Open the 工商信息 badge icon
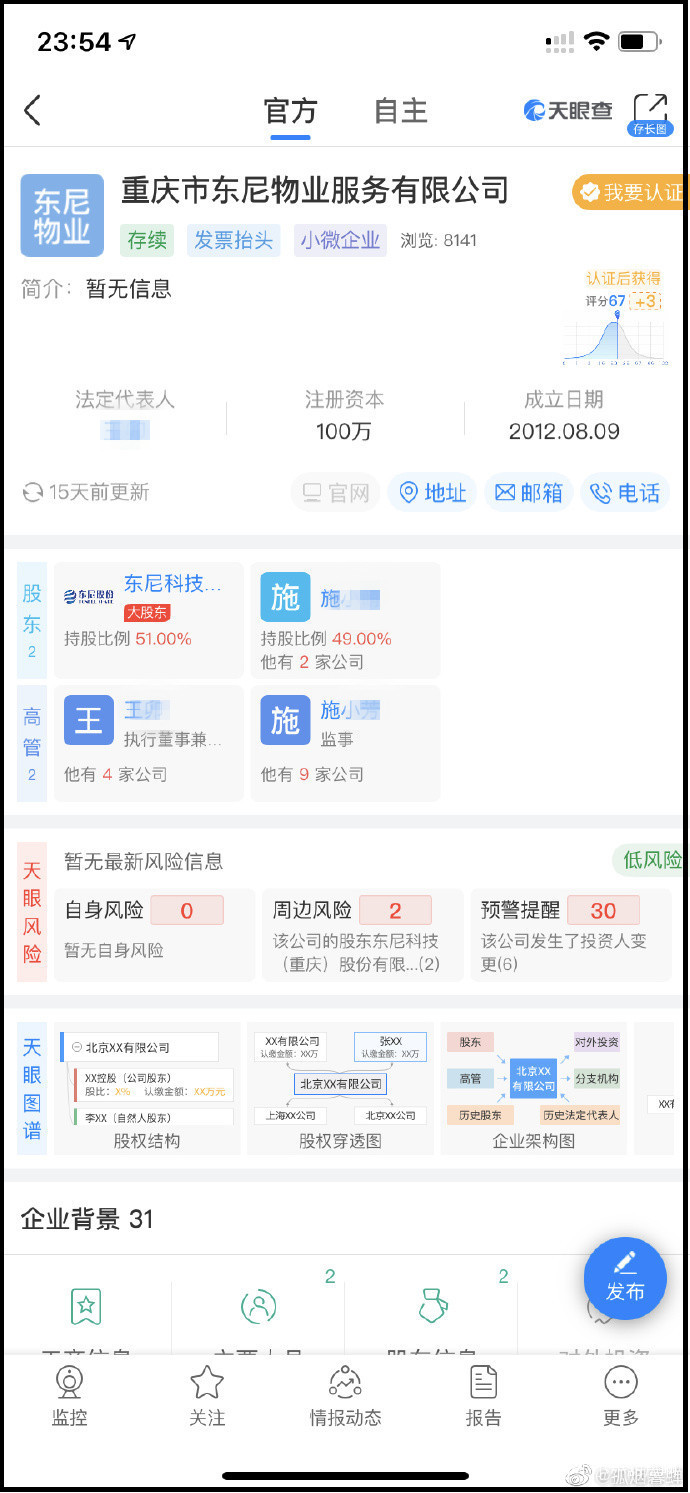This screenshot has width=690, height=1493. point(86,1306)
